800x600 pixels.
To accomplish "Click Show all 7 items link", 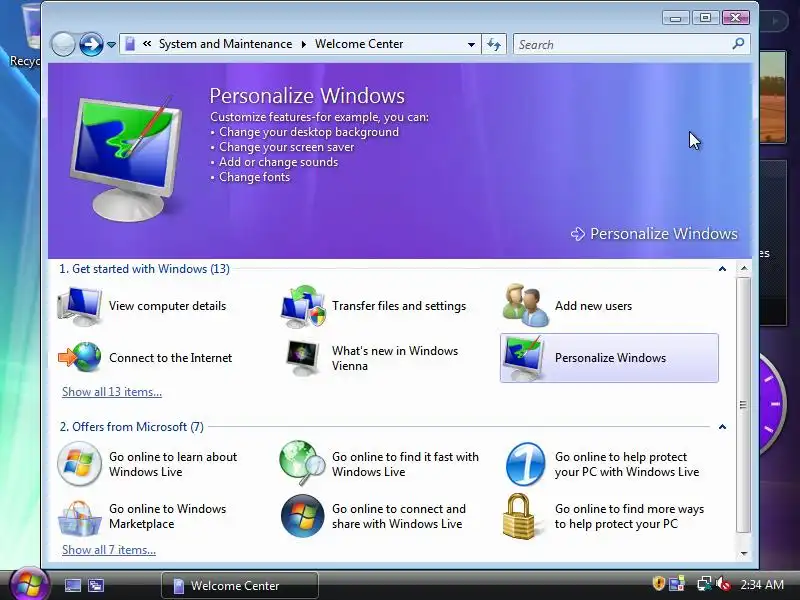I will [x=109, y=550].
